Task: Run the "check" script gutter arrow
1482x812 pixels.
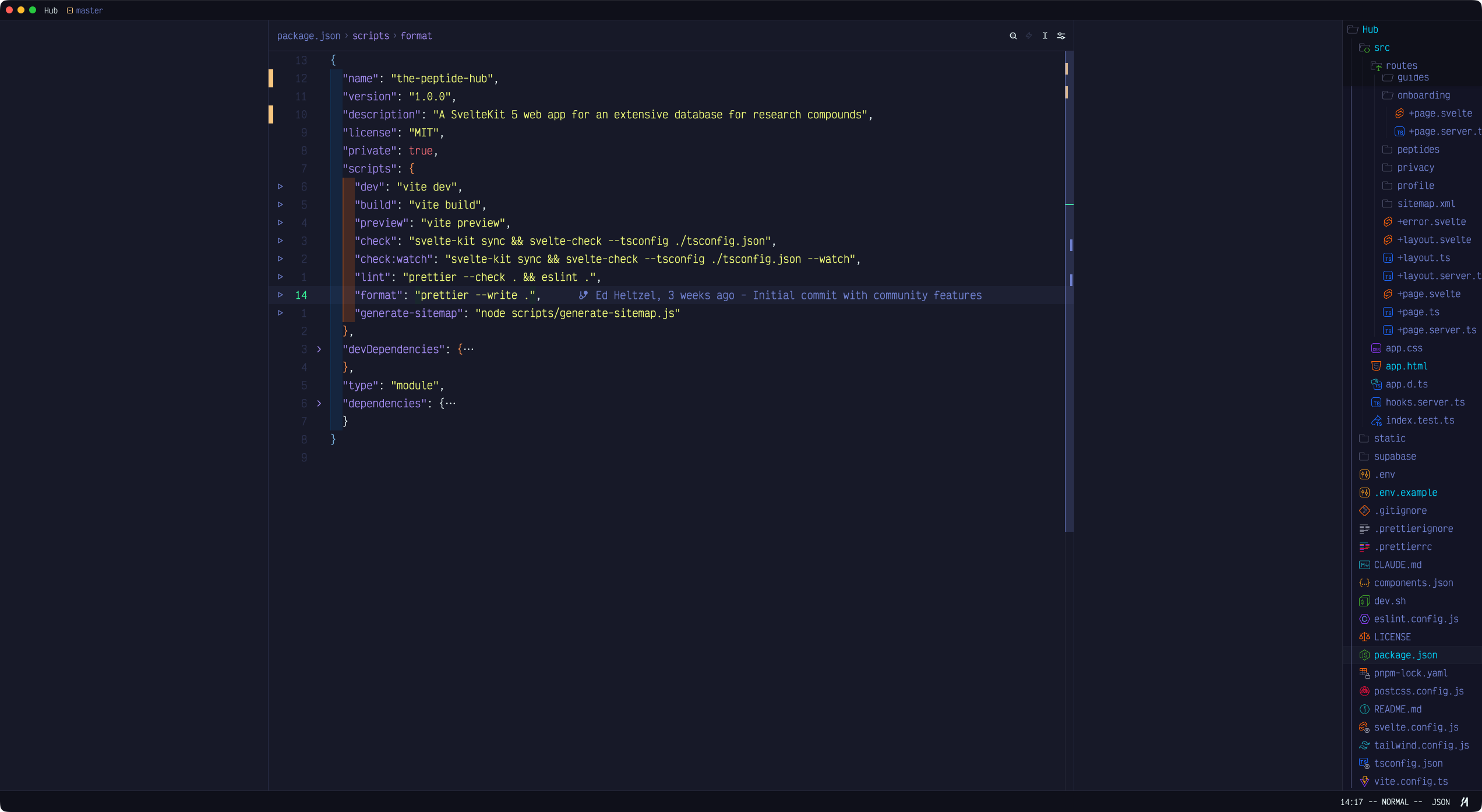Action: coord(280,241)
